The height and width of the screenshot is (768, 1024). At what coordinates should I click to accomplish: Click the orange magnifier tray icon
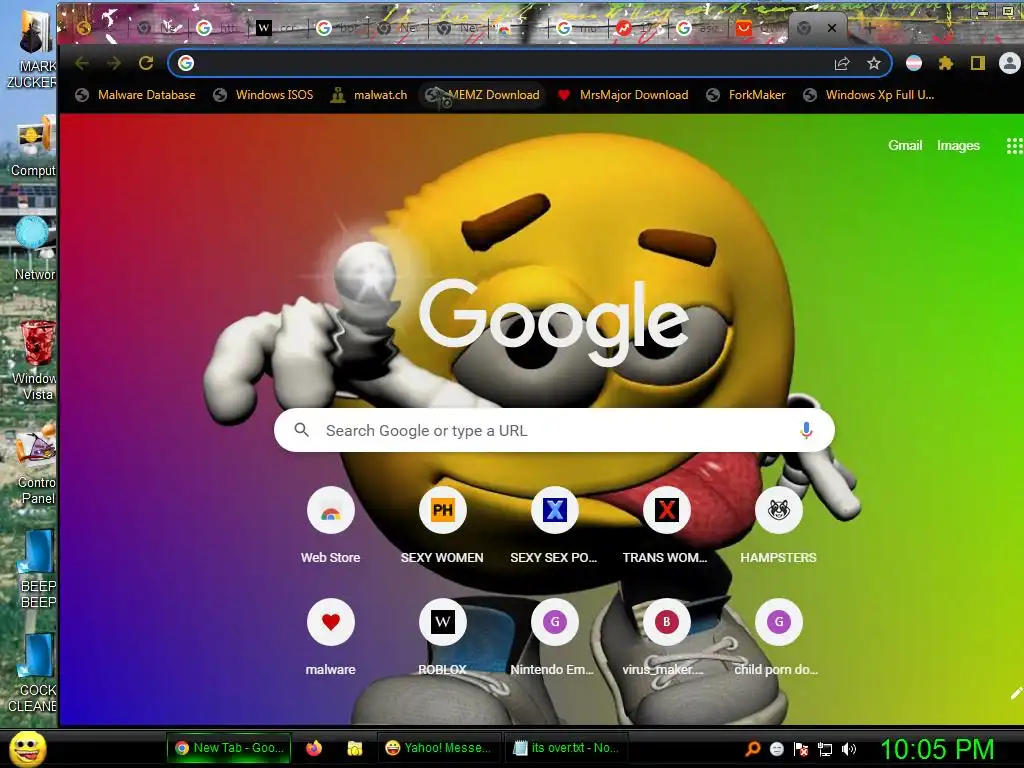(753, 749)
